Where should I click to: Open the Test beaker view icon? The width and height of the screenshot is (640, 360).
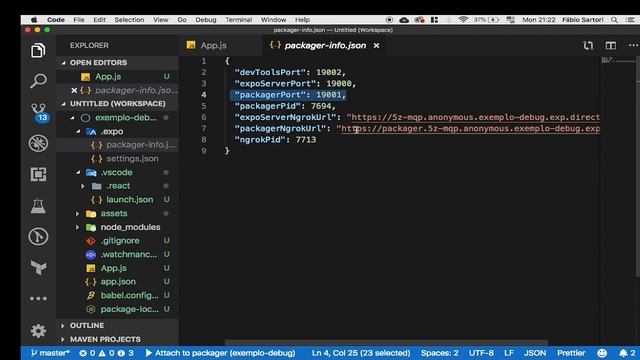point(38,205)
